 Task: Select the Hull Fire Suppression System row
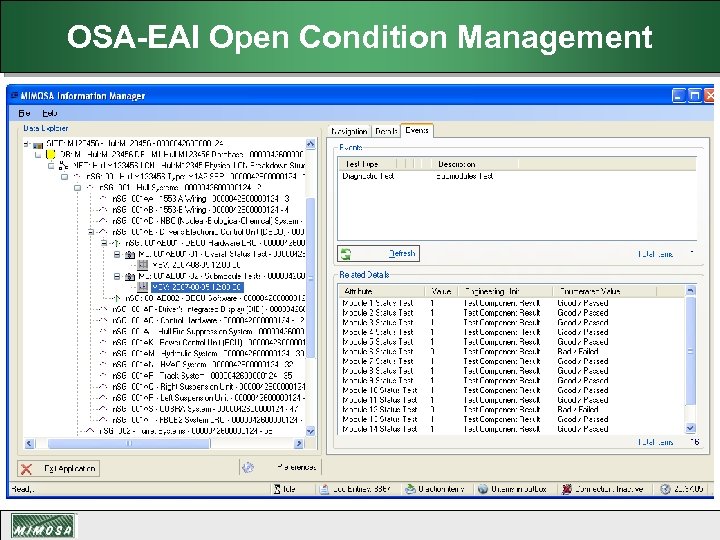pyautogui.click(x=208, y=332)
